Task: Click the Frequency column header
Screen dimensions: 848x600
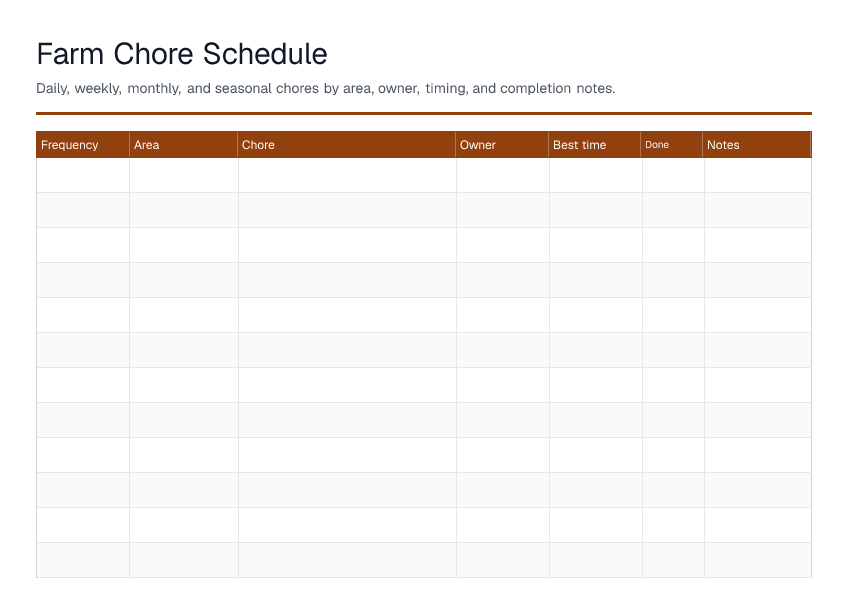Action: 83,144
